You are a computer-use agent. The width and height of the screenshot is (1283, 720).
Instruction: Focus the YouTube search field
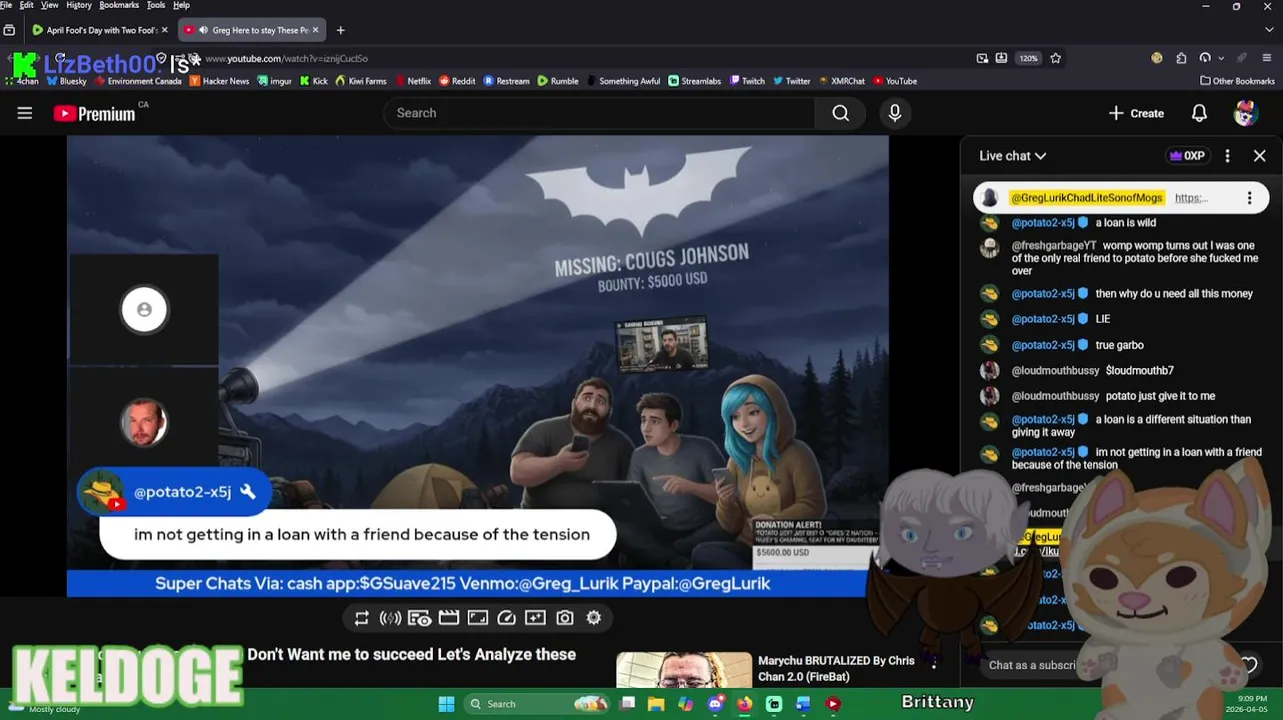click(598, 114)
